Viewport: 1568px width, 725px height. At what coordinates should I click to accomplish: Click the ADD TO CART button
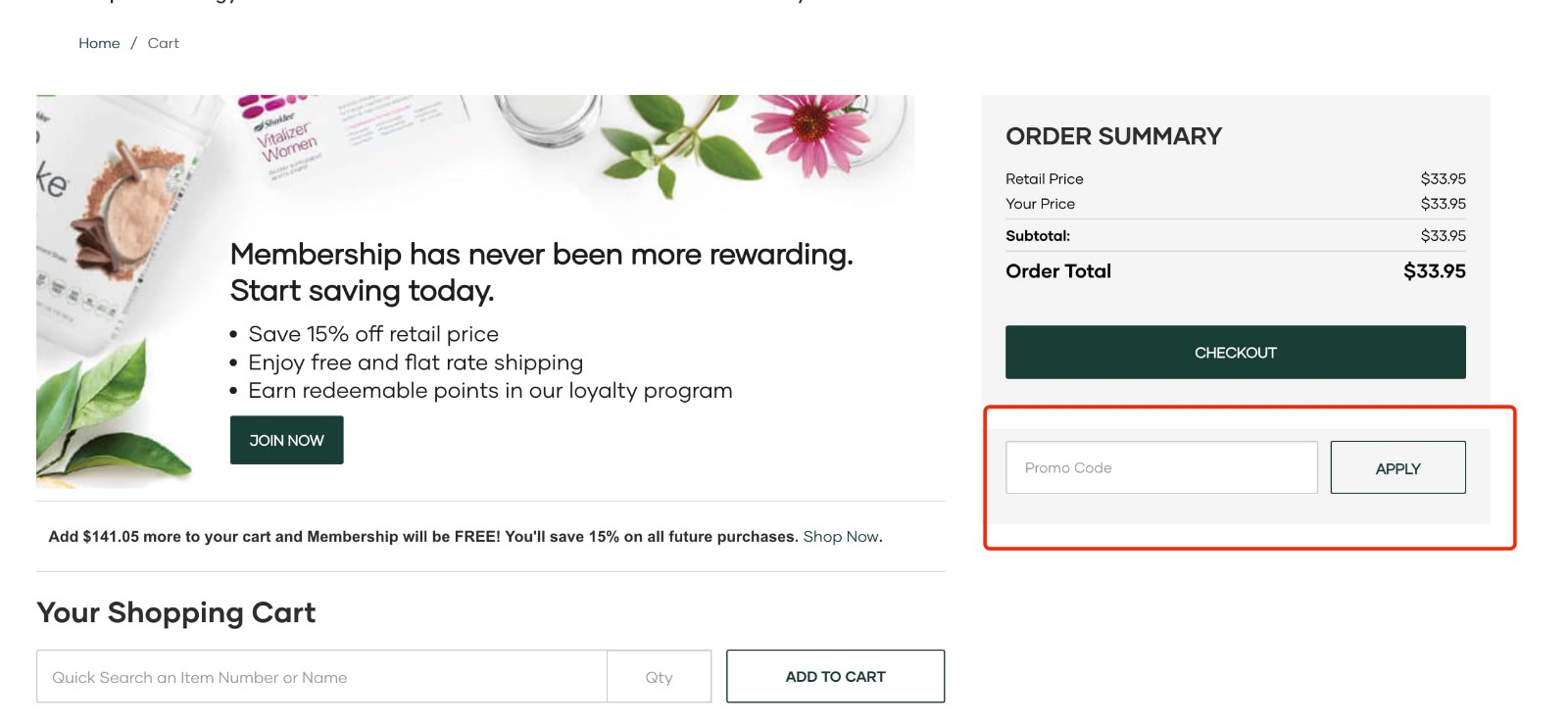click(834, 675)
